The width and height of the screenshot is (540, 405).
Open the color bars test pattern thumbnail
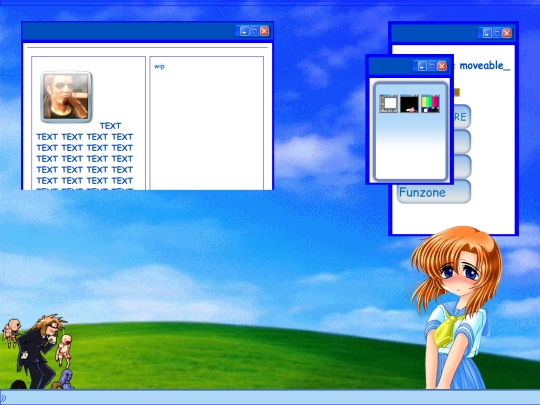pos(430,104)
